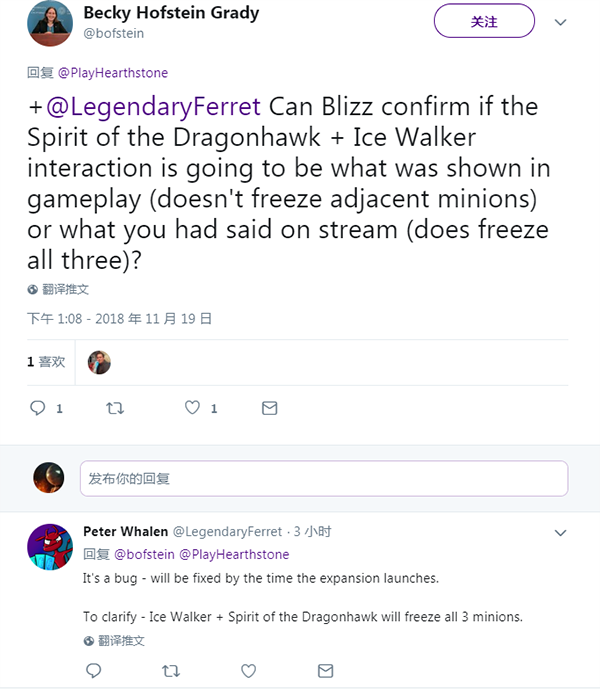The width and height of the screenshot is (600, 689).
Task: Retweet Becky Hofstein Grady's tweet
Action: pos(115,409)
